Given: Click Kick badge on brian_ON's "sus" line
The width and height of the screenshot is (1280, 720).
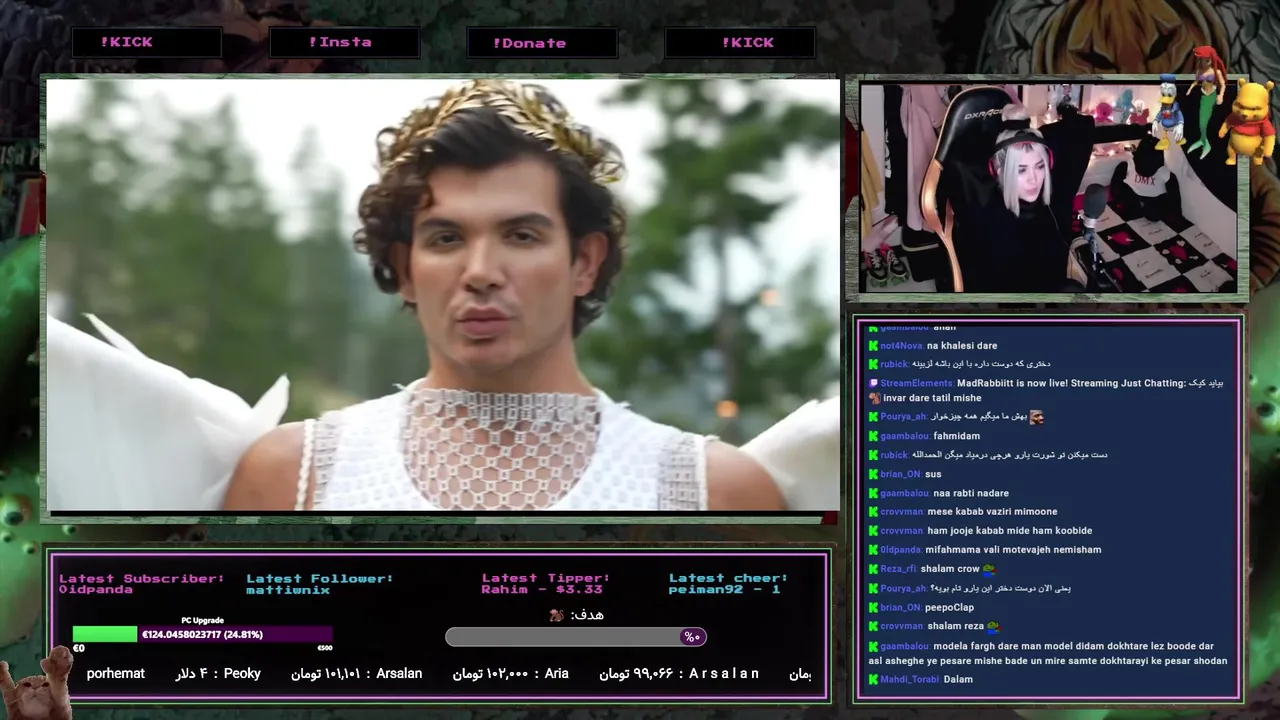Looking at the screenshot, I should pos(873,474).
